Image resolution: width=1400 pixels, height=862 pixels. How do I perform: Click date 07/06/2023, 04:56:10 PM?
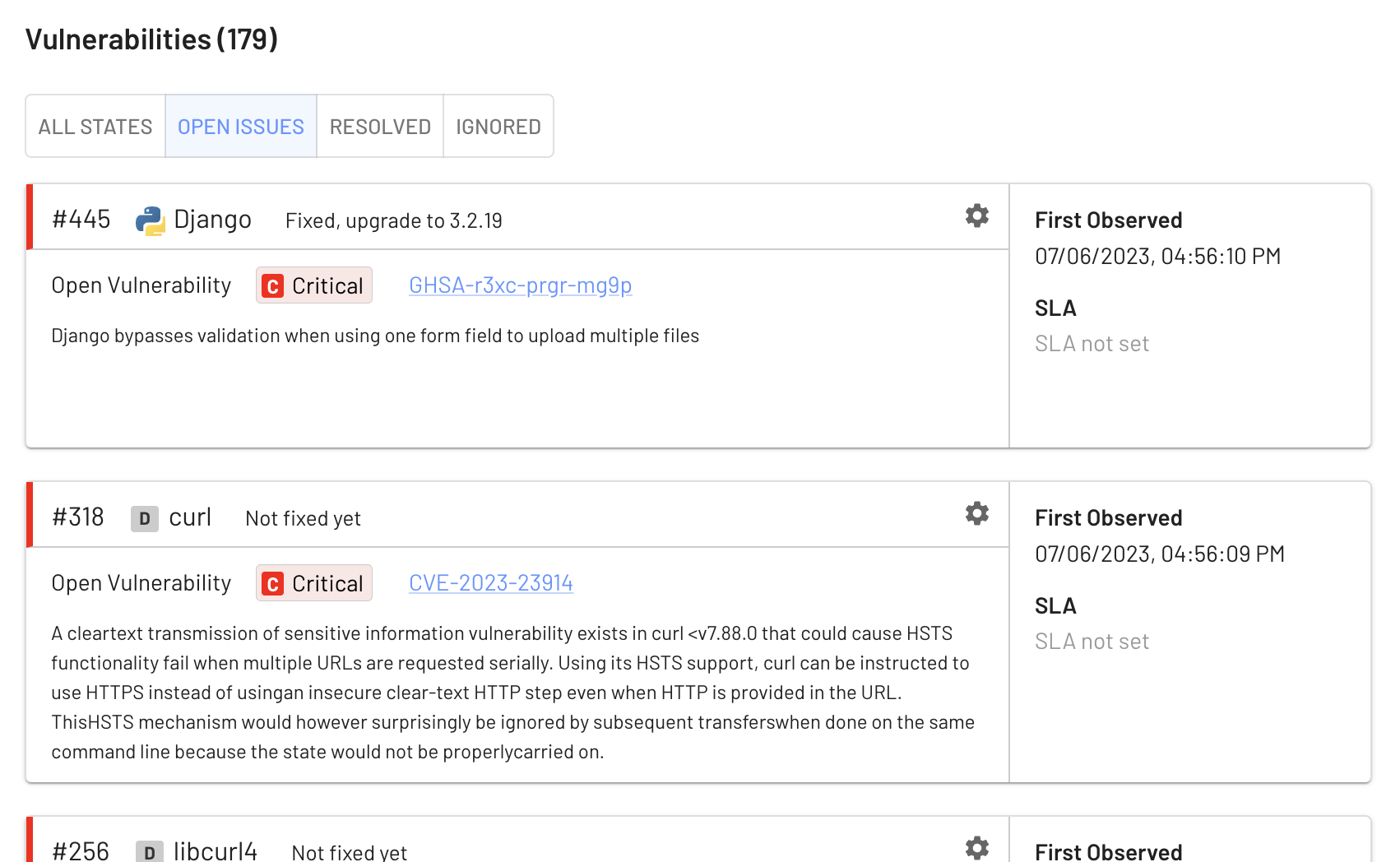tap(1157, 257)
